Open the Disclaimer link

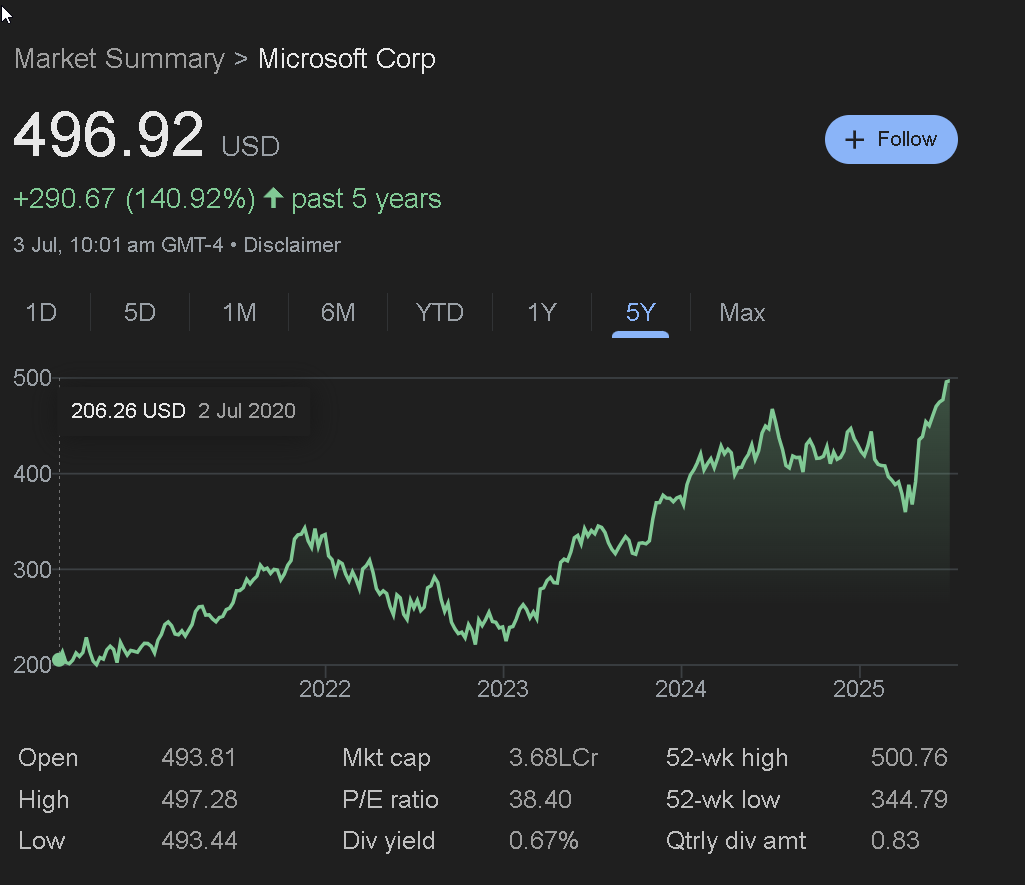click(292, 245)
